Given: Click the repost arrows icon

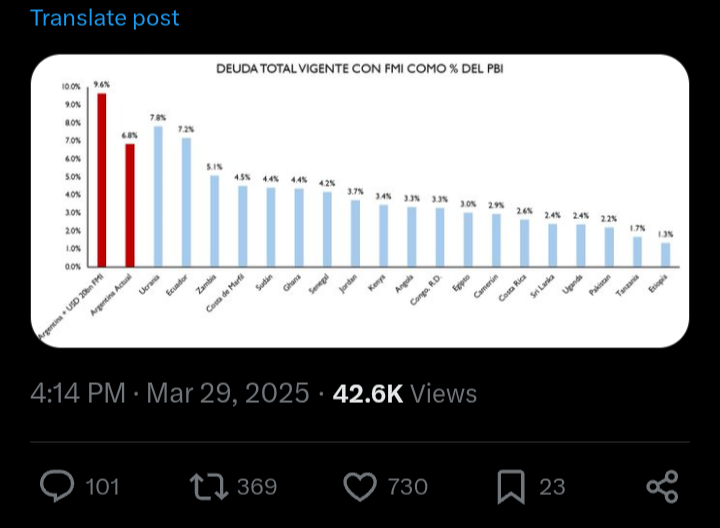Looking at the screenshot, I should (209, 486).
